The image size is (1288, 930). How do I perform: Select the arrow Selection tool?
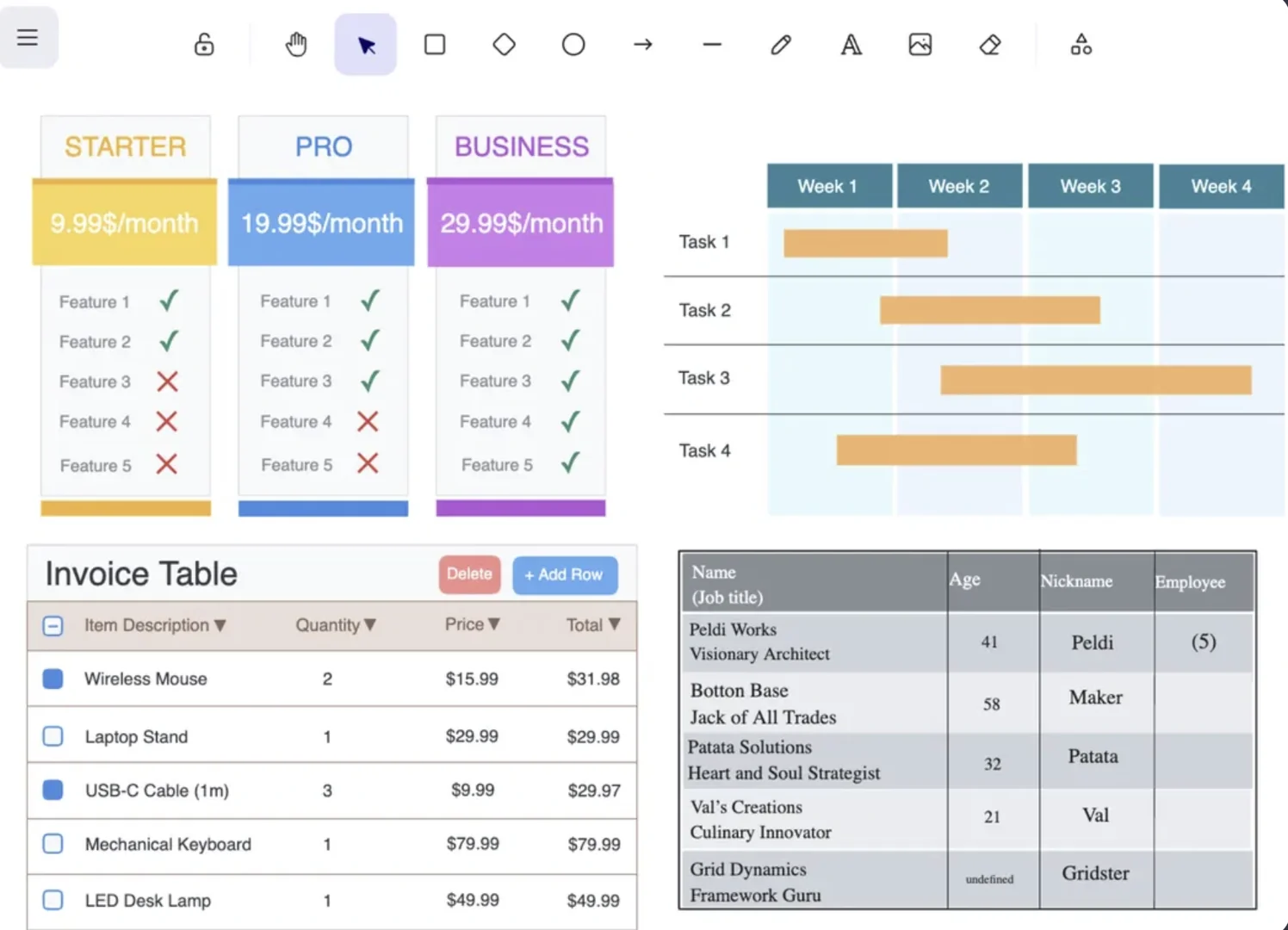[366, 45]
